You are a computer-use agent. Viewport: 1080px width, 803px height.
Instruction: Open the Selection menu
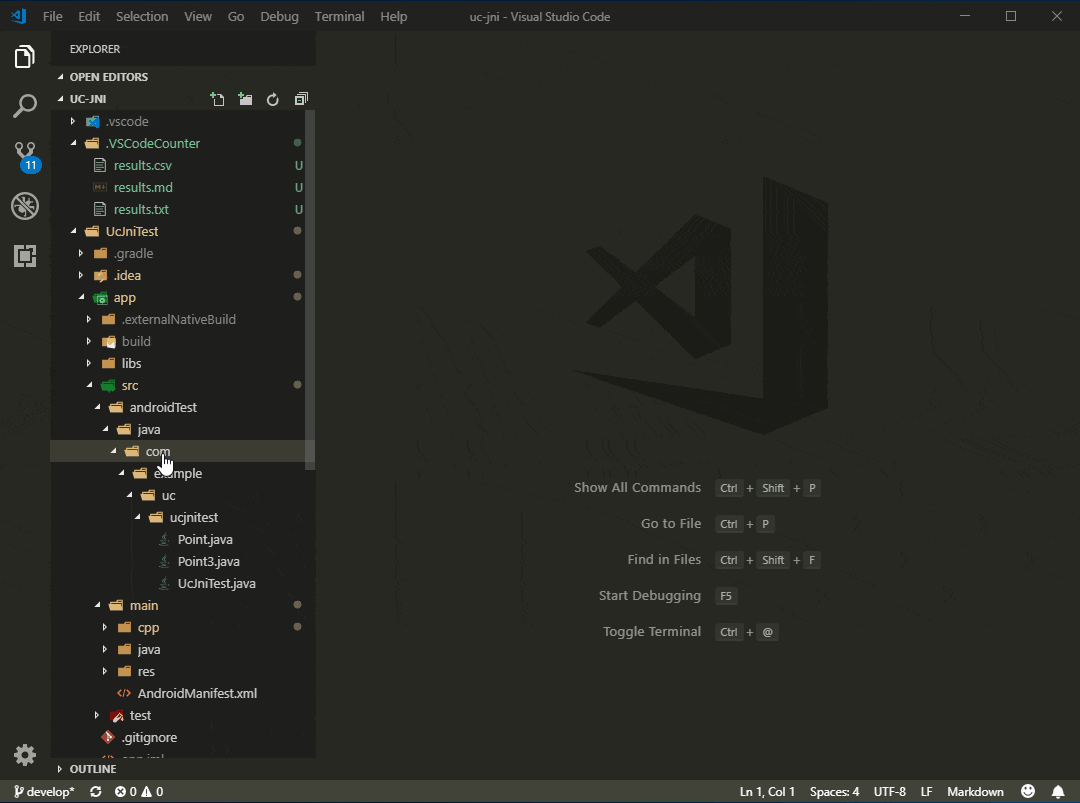142,17
